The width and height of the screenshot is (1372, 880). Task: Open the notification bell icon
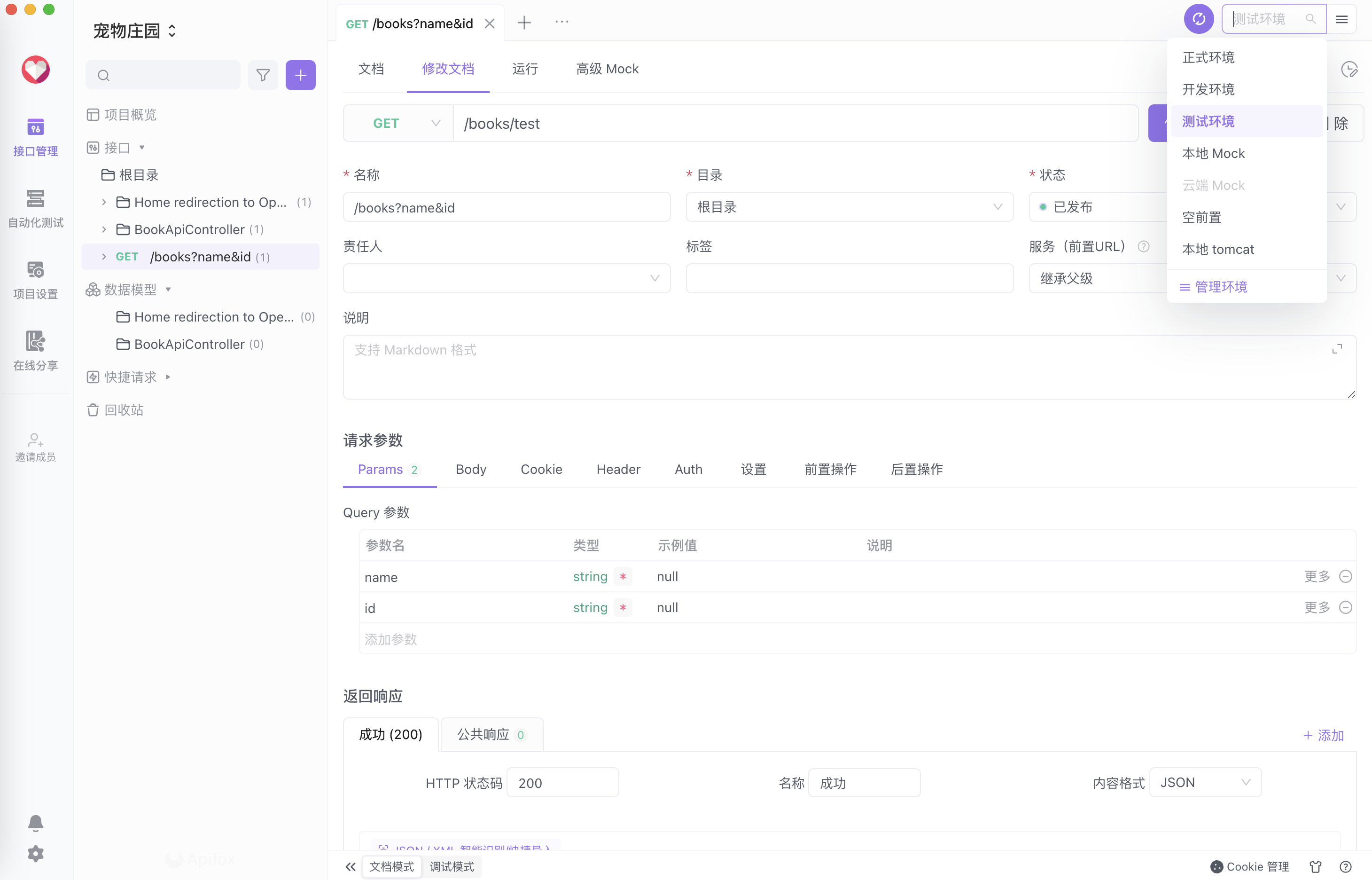click(35, 823)
